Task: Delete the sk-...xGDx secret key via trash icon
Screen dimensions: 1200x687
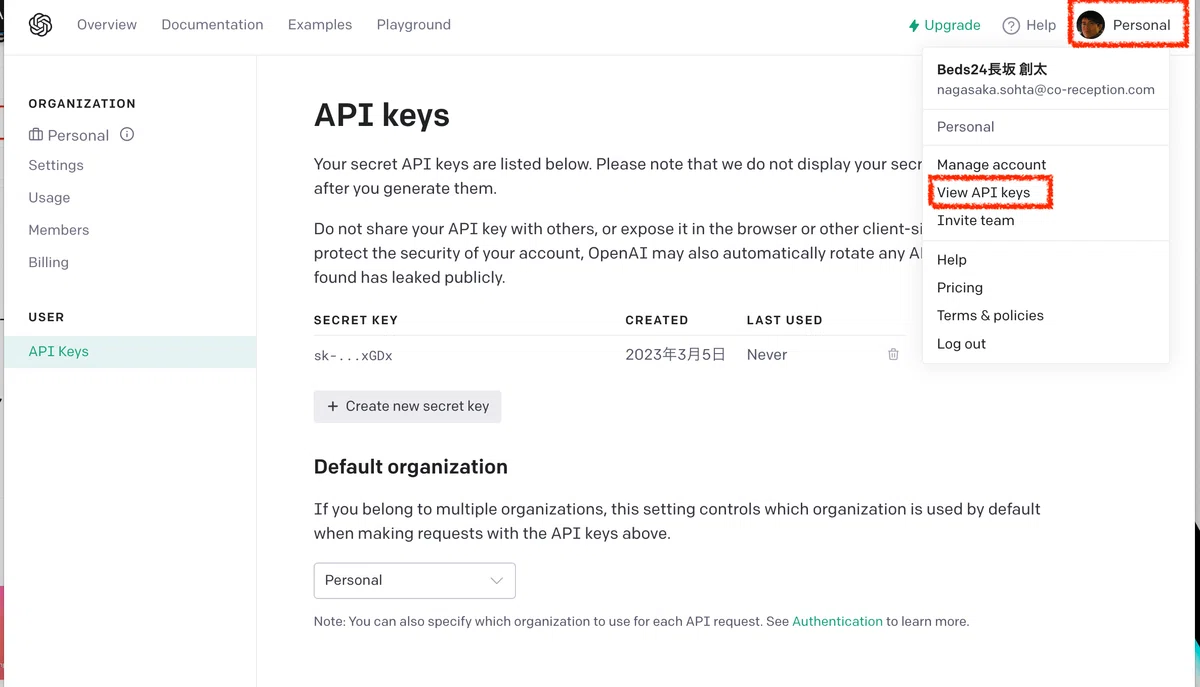Action: click(893, 354)
